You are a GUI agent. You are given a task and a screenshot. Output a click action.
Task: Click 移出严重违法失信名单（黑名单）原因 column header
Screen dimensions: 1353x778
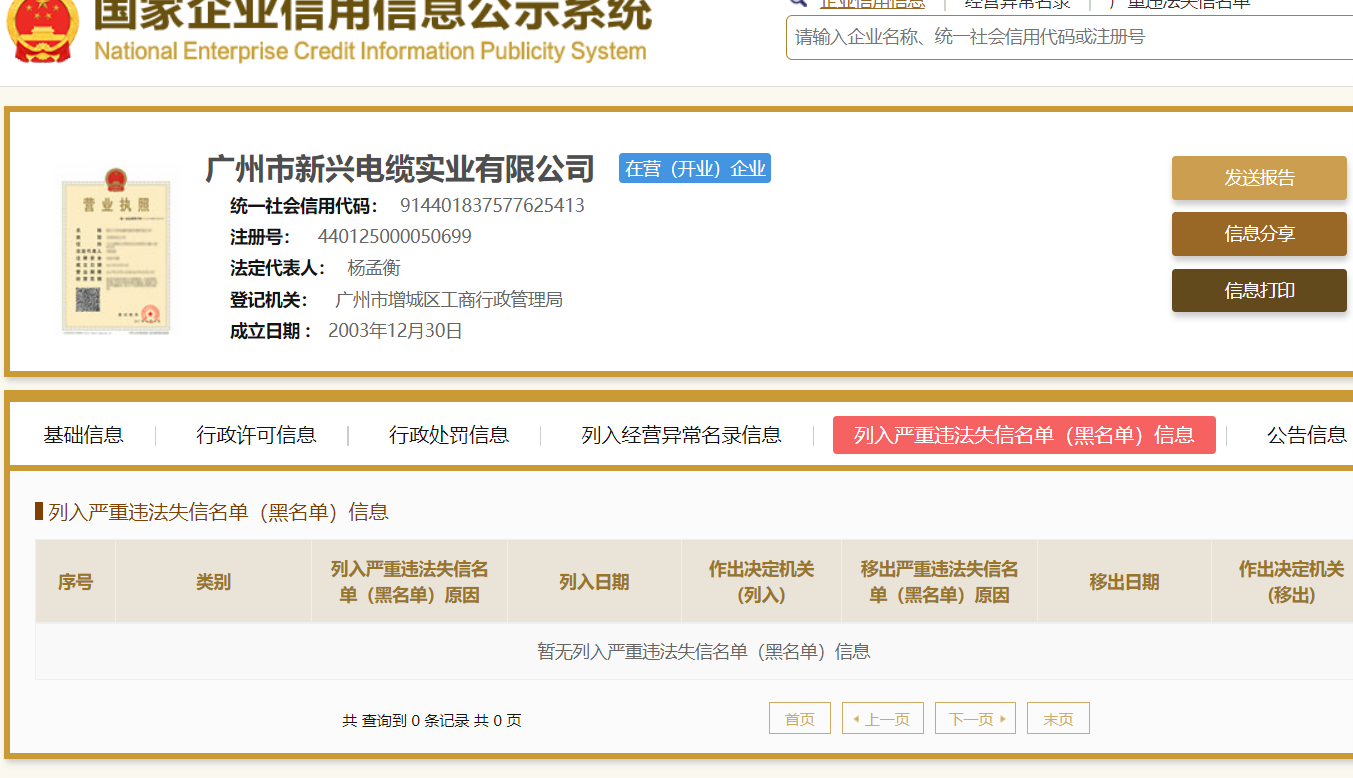940,582
